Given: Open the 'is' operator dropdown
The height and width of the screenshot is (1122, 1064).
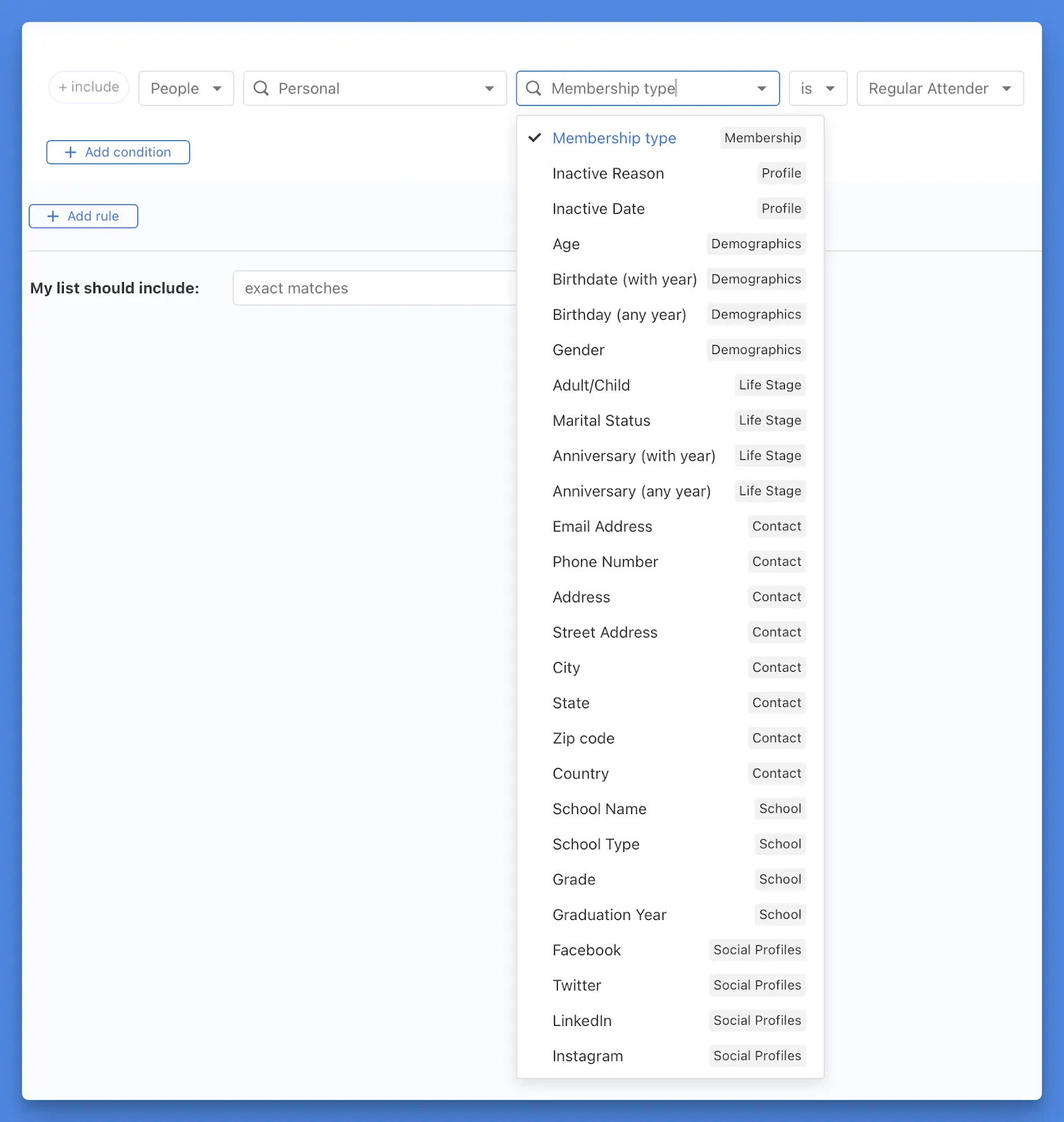Looking at the screenshot, I should pyautogui.click(x=817, y=88).
